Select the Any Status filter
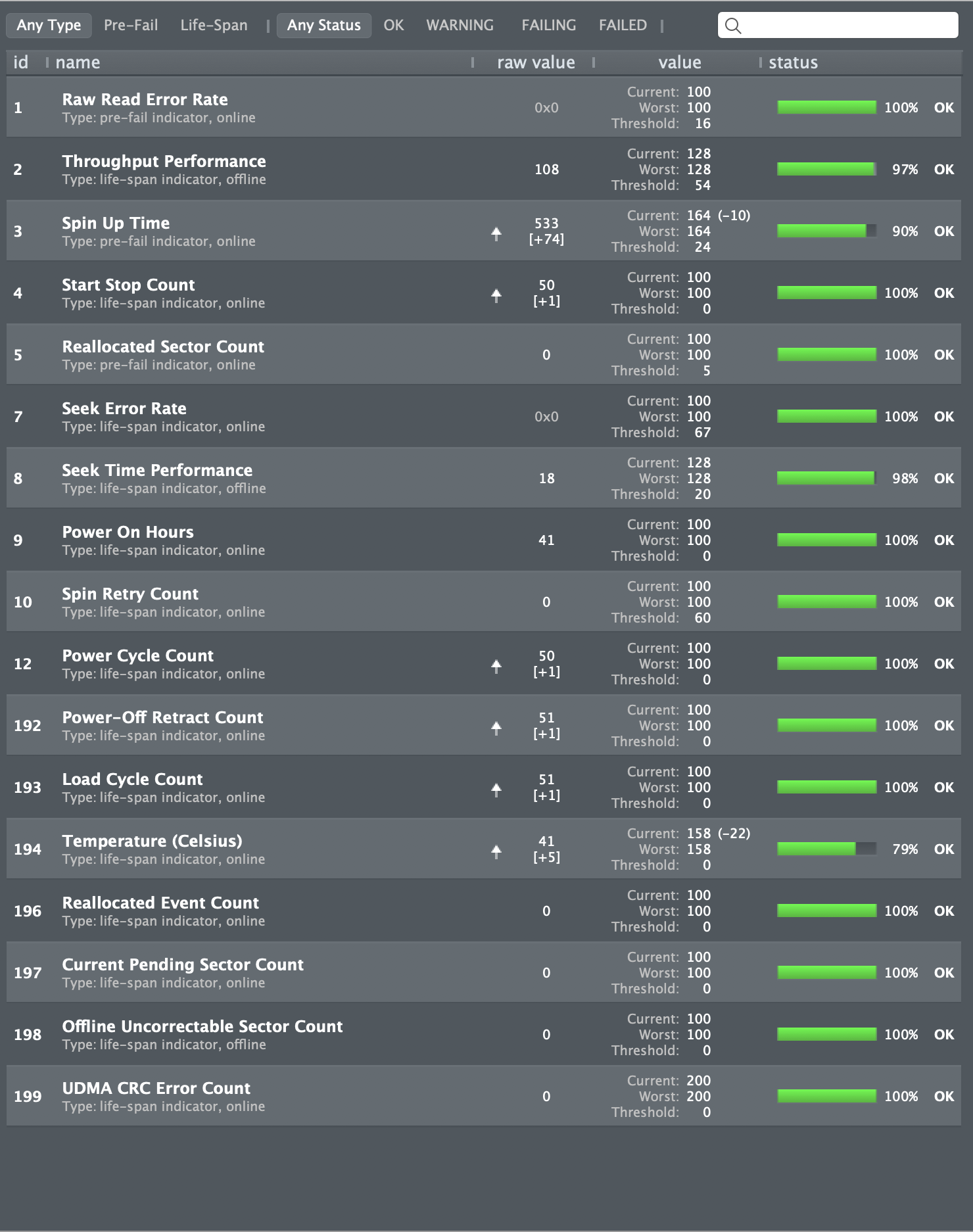Viewport: 973px width, 1232px height. click(x=323, y=26)
